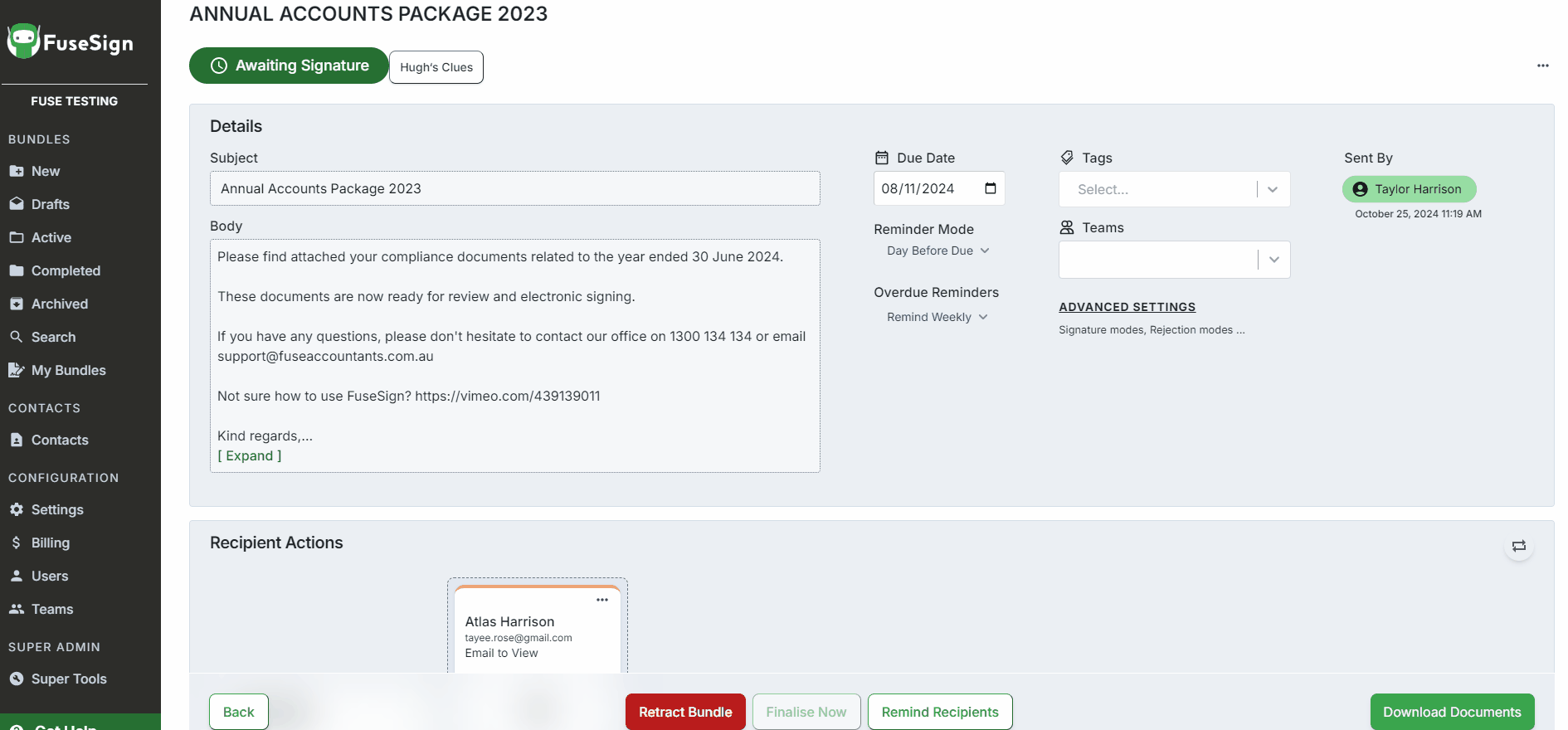Open Atlas Harrison card options menu
The width and height of the screenshot is (1568, 730).
(x=602, y=600)
